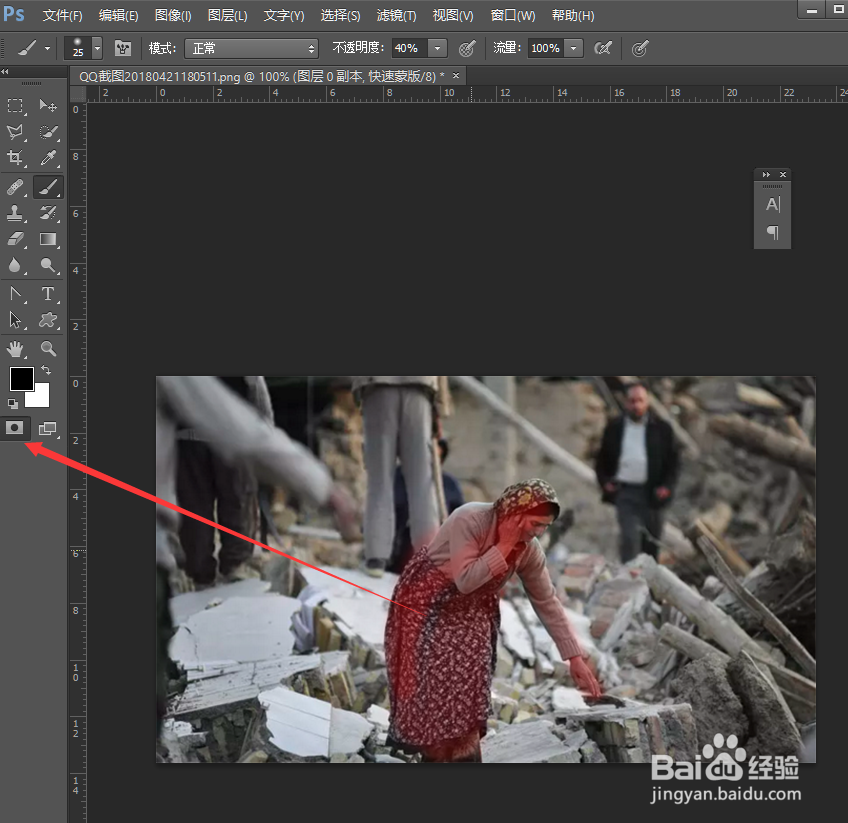Enable airbrush mode in options bar
Viewport: 848px width, 823px height.
click(x=604, y=48)
